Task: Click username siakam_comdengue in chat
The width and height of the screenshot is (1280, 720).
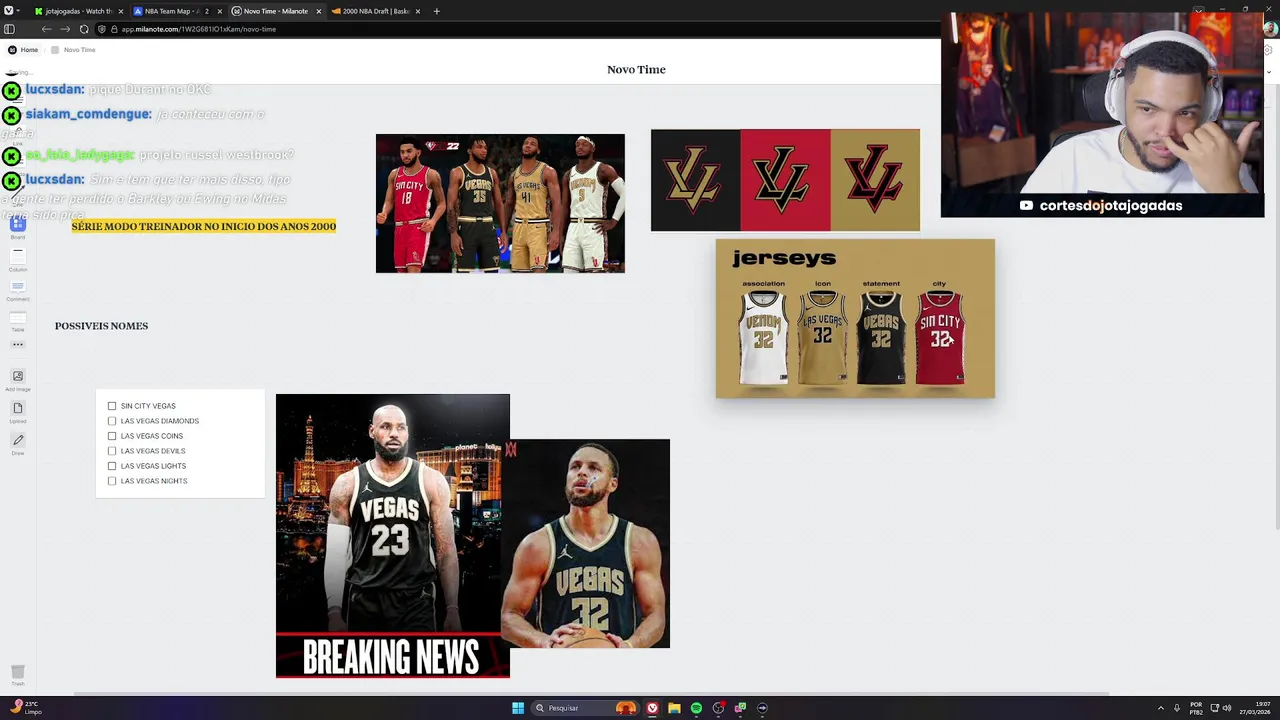Action: 88,114
